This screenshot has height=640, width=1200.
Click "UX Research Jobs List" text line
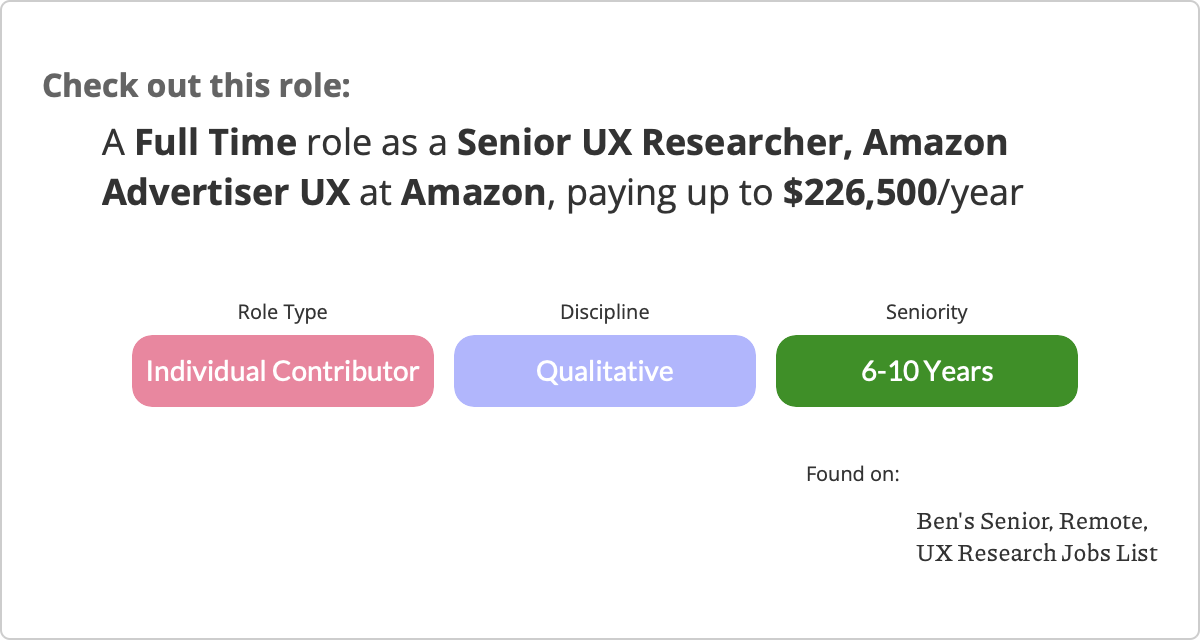(x=1036, y=552)
